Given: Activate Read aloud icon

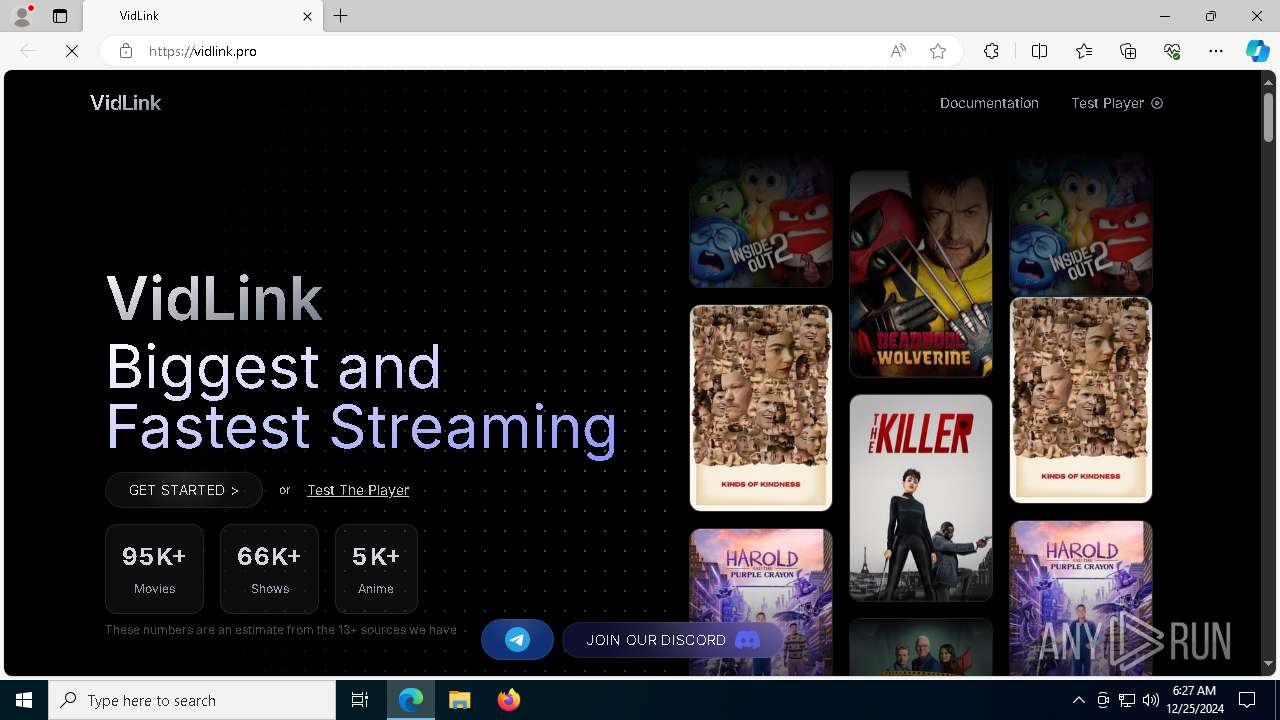Looking at the screenshot, I should click(898, 51).
